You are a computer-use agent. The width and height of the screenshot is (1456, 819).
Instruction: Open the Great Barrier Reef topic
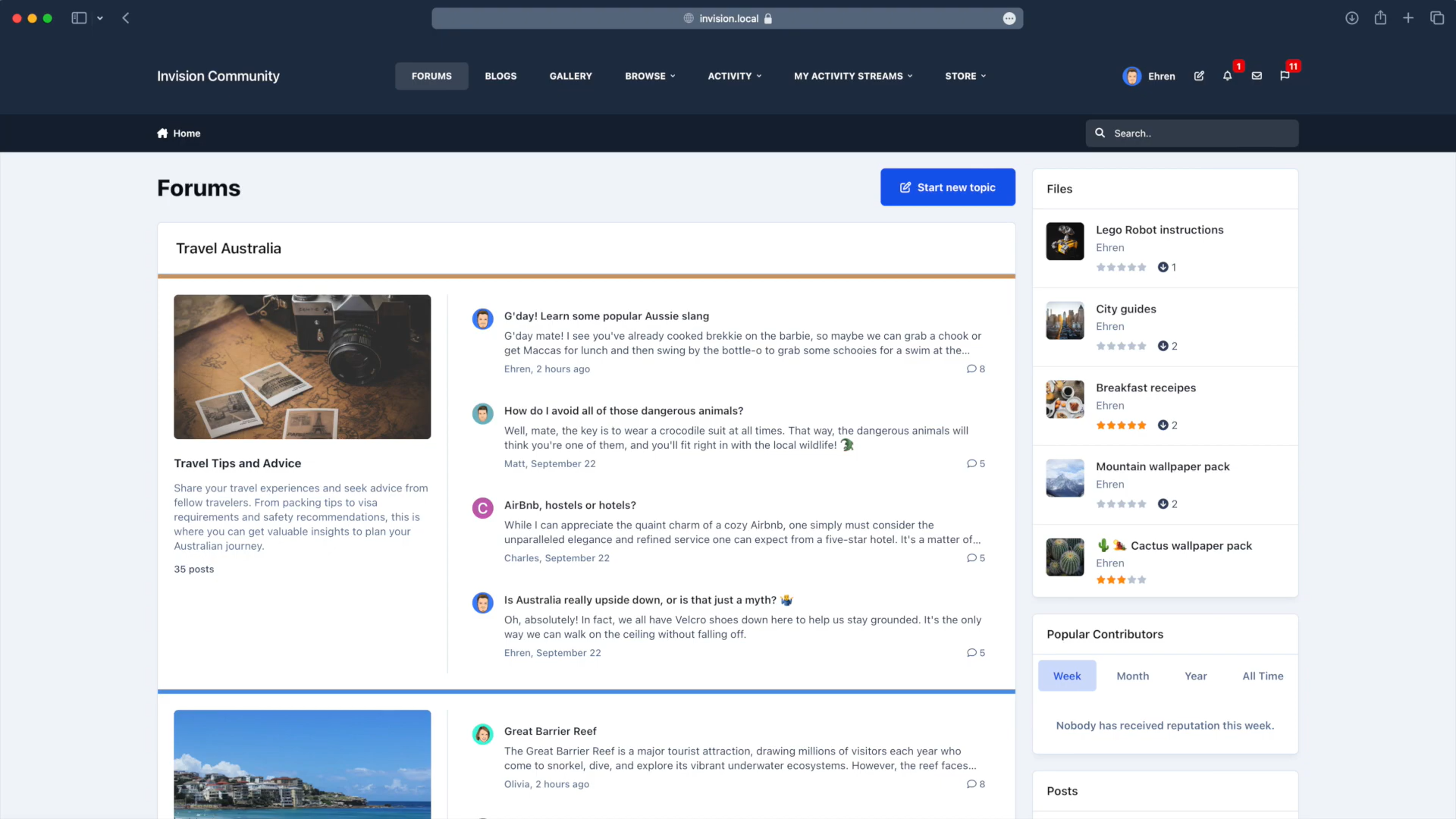[550, 731]
